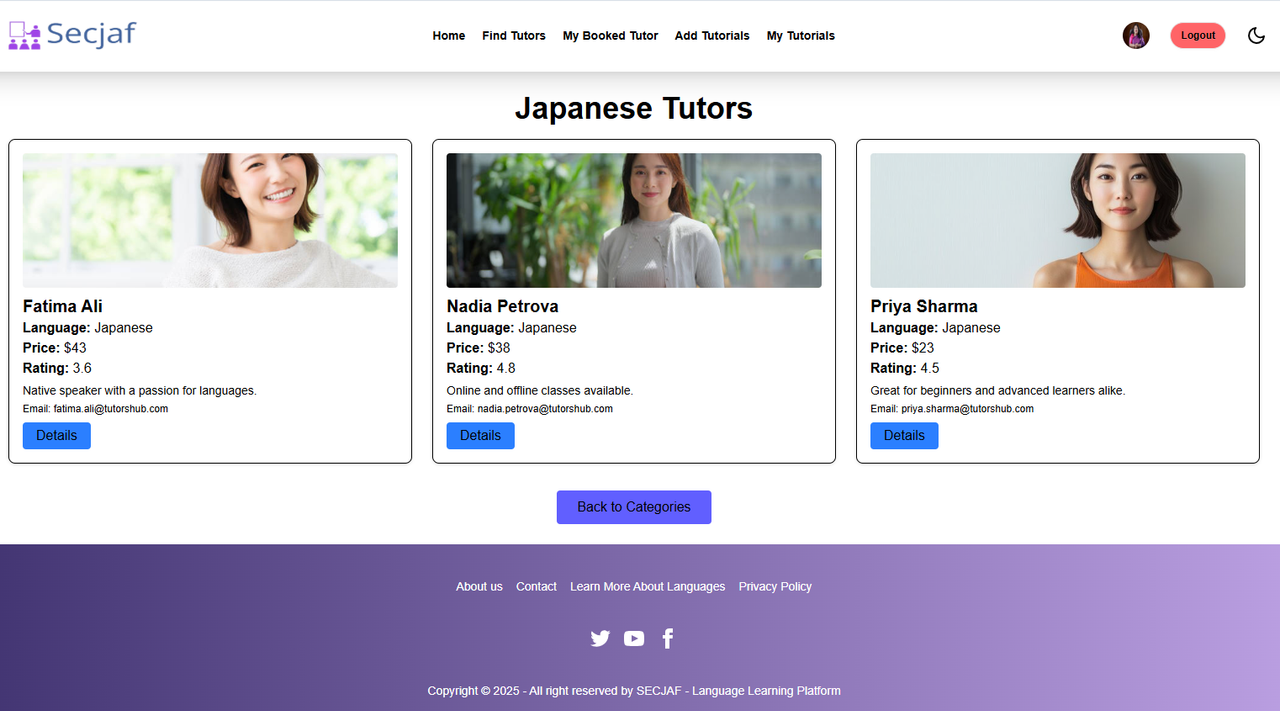Click 'Great for beginners and advanced' description

998,391
